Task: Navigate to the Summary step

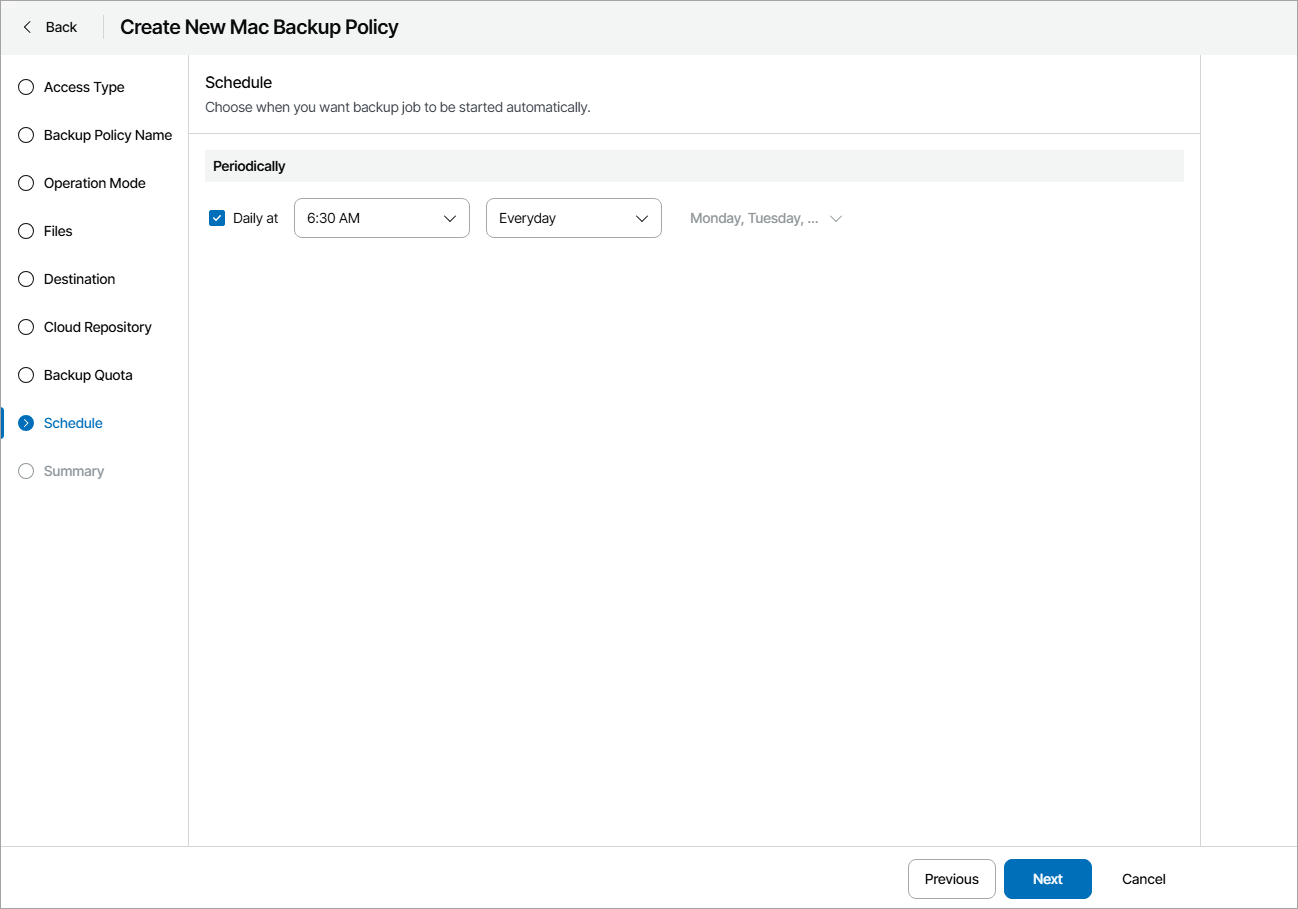Action: point(74,471)
